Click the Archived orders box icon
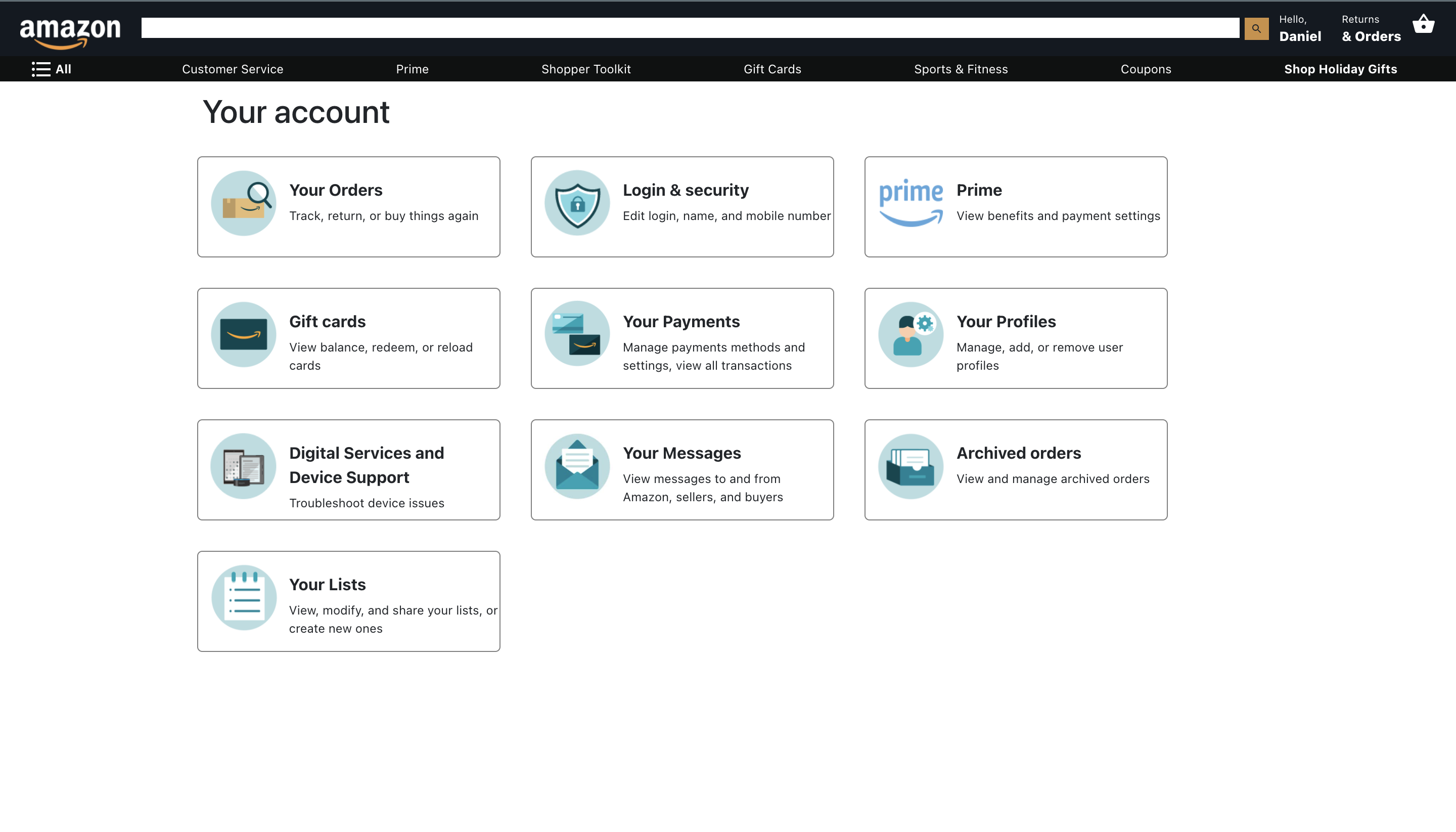1456x832 pixels. (911, 466)
